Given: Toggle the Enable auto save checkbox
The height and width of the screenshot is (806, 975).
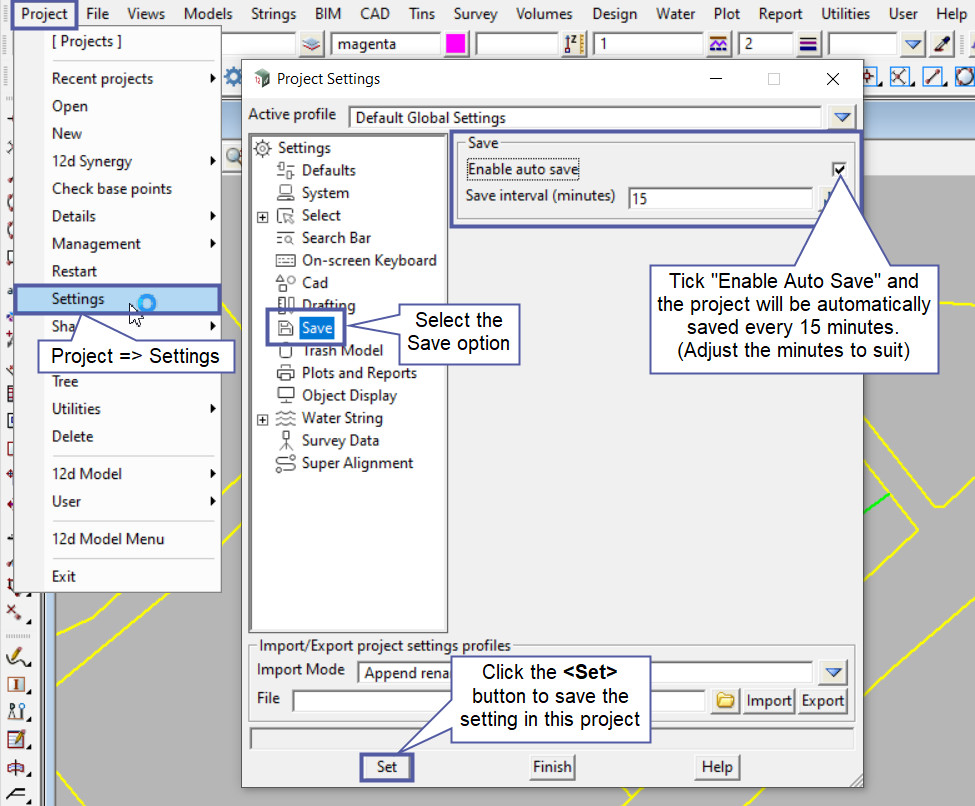Looking at the screenshot, I should point(839,170).
